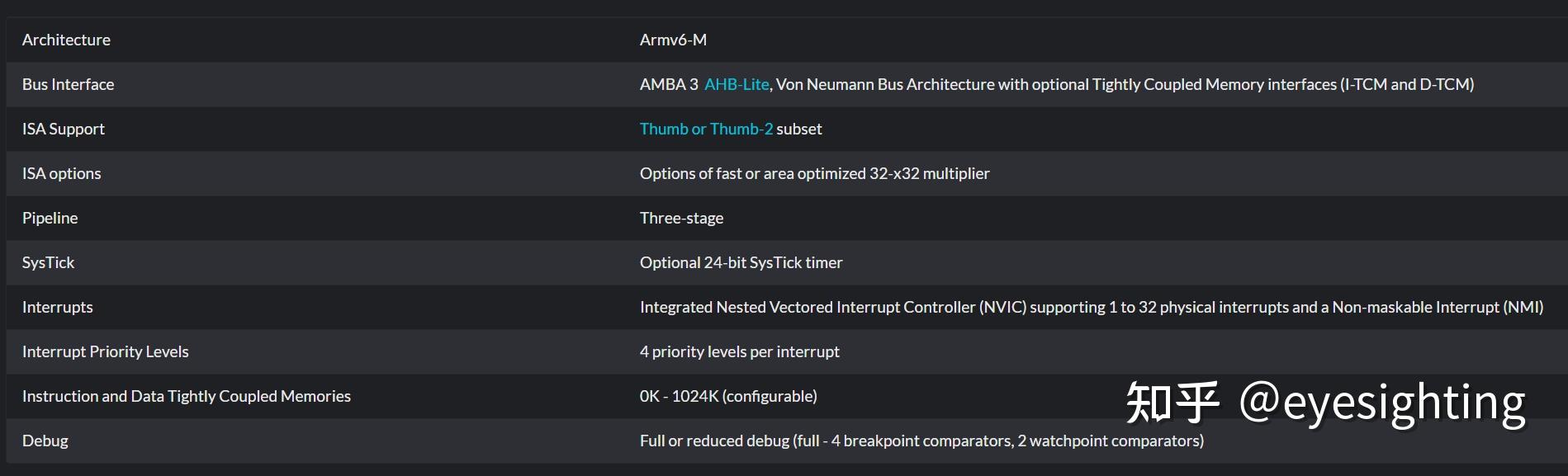The height and width of the screenshot is (476, 1568).
Task: Click the ISA Support row label
Action: click(64, 129)
